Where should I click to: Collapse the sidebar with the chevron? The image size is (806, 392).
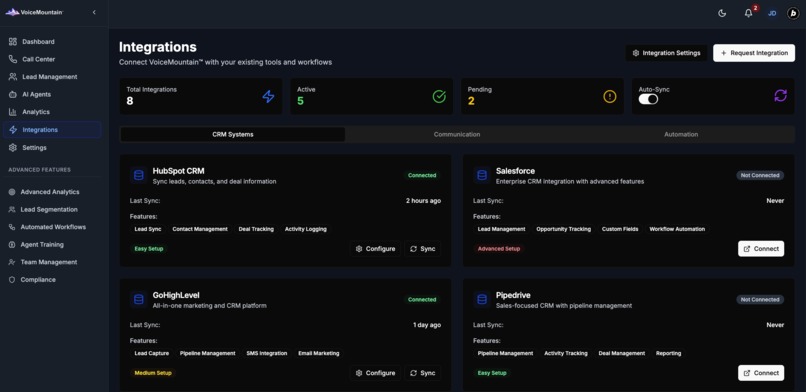[94, 12]
